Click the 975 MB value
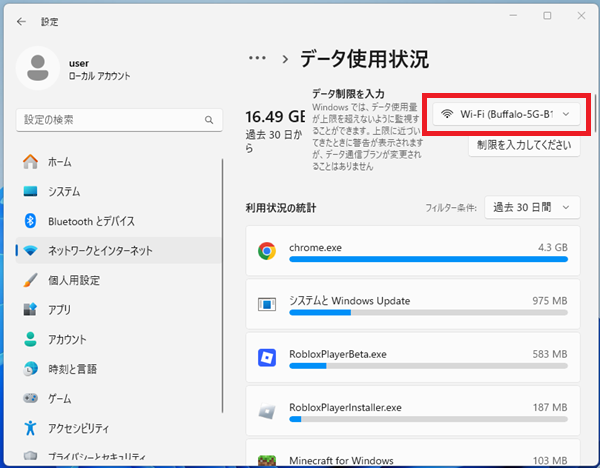Viewport: 600px width, 468px height. (x=549, y=301)
